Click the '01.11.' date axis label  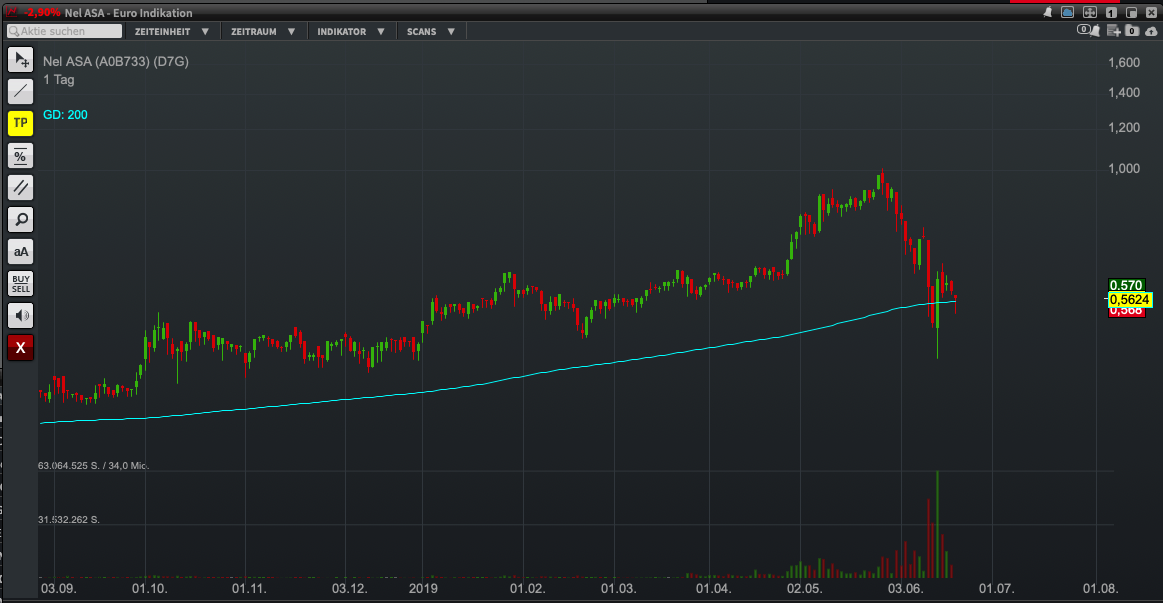tap(249, 589)
